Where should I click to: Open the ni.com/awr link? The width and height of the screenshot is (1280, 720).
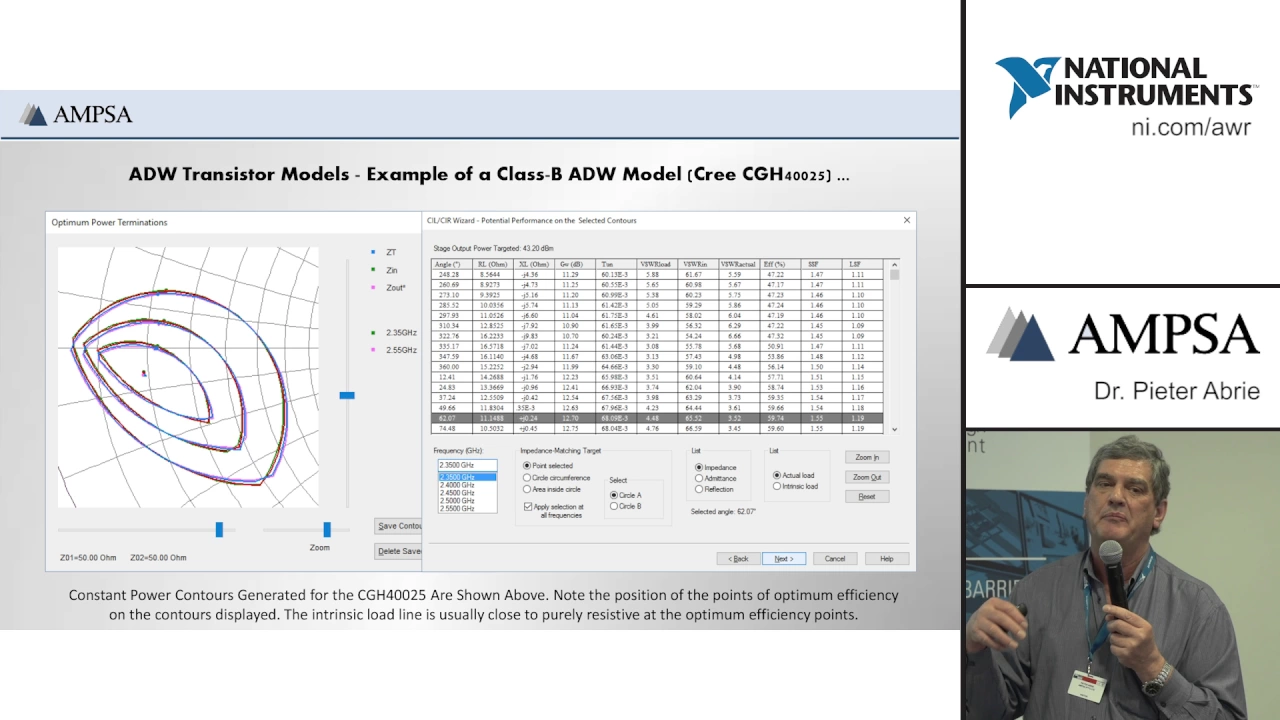pyautogui.click(x=1191, y=127)
